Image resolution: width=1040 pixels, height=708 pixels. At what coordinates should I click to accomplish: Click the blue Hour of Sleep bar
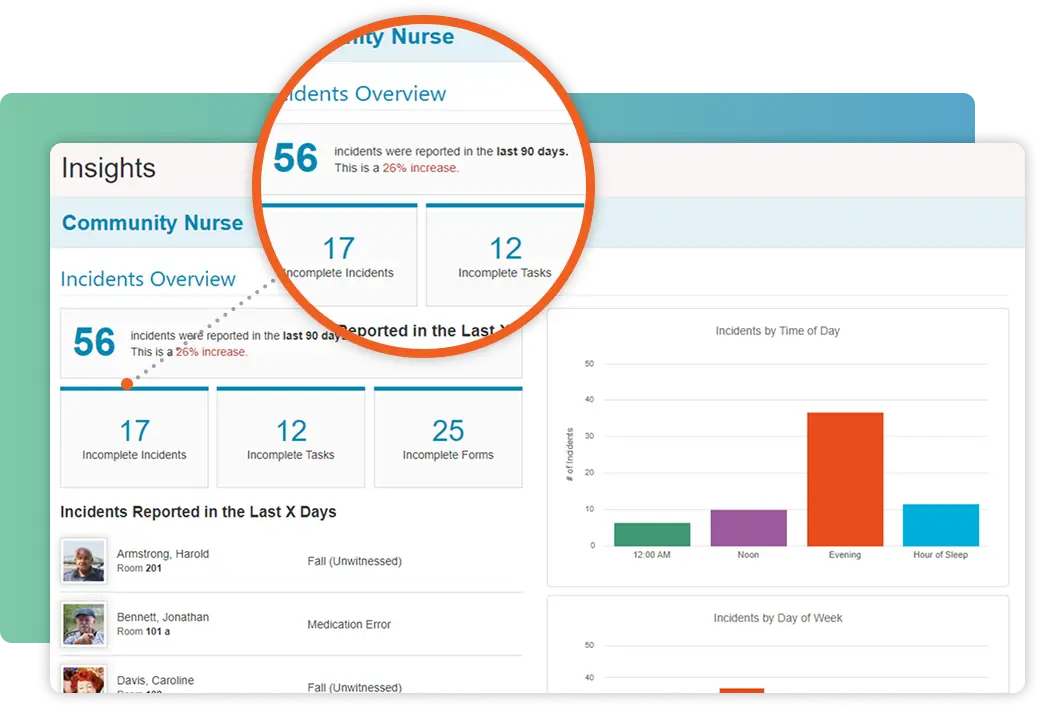940,525
